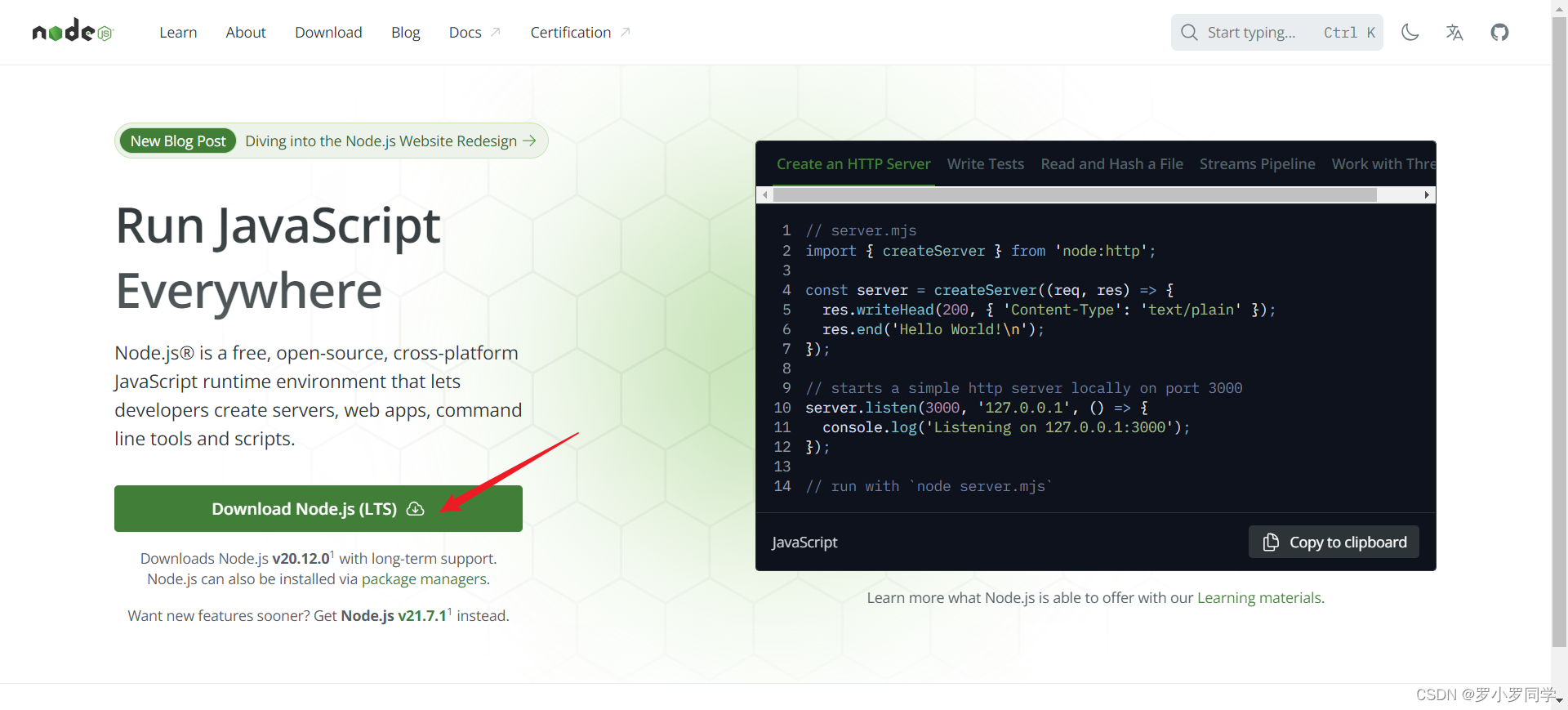Switch to the Streams Pipeline tab
Image resolution: width=1568 pixels, height=710 pixels.
tap(1257, 164)
